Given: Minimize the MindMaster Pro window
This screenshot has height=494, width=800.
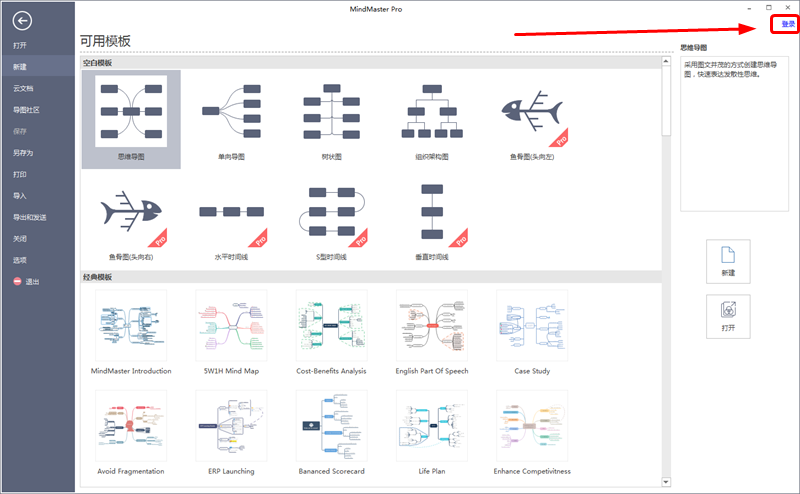Looking at the screenshot, I should point(749,9).
